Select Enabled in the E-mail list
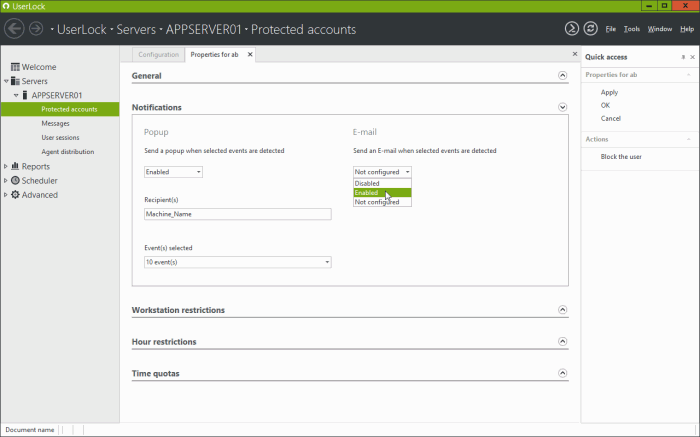The image size is (700, 437). (x=382, y=193)
